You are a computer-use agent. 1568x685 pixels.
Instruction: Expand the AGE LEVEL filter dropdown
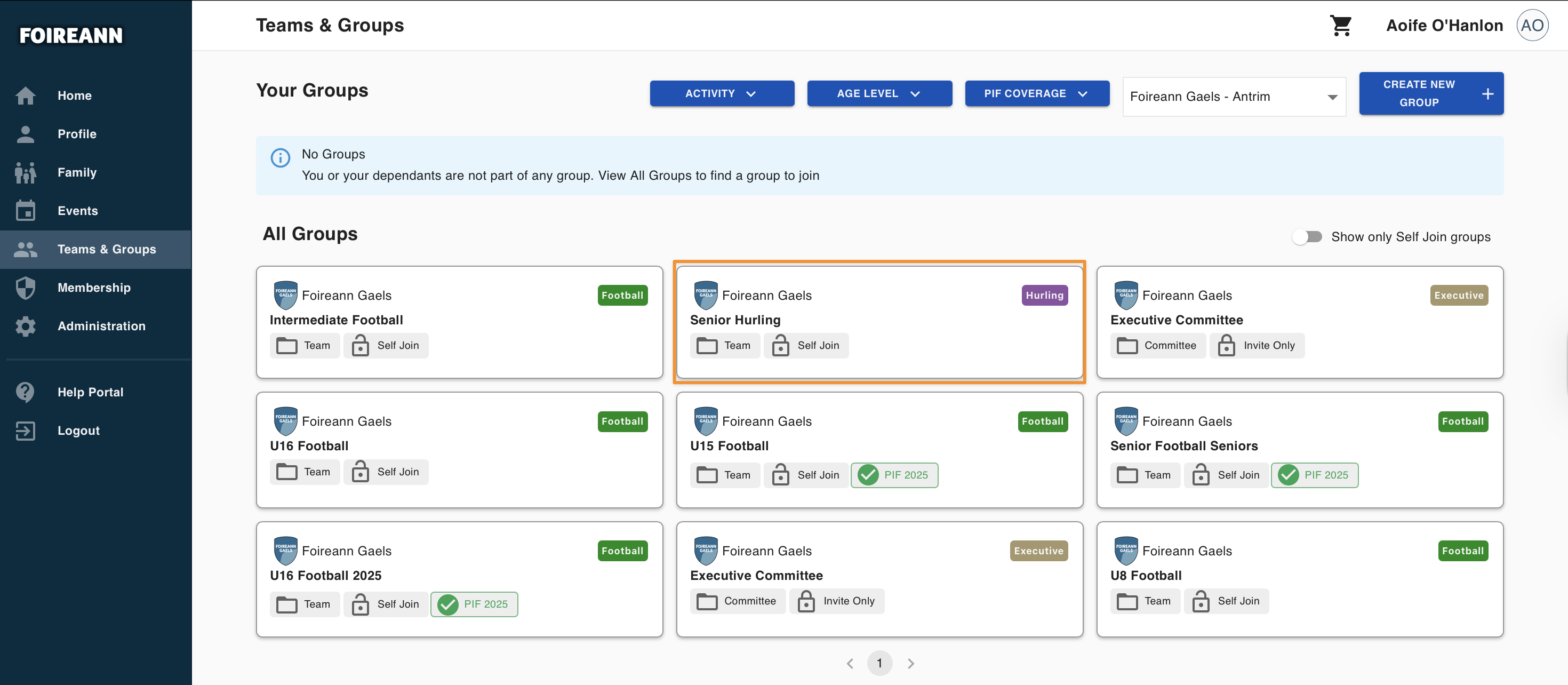[879, 94]
